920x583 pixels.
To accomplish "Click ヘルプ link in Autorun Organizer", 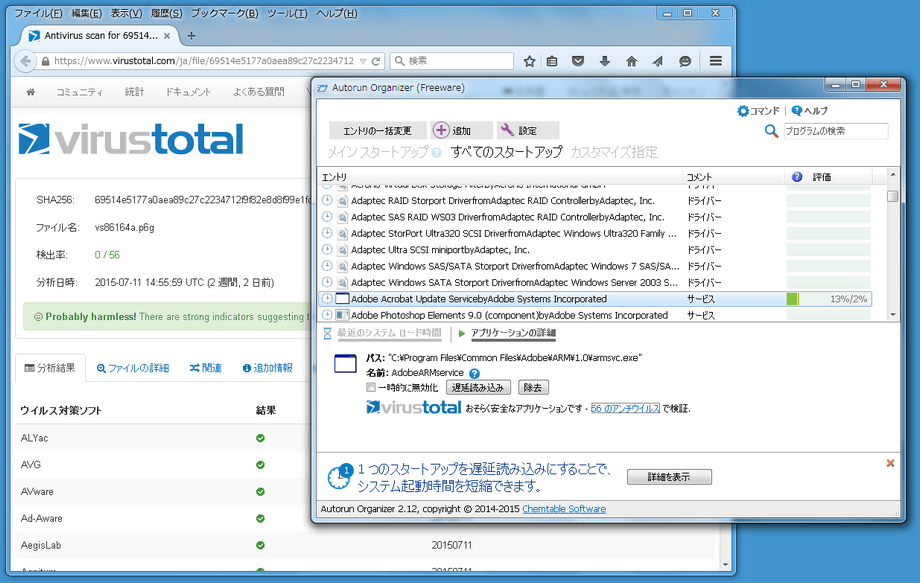I will click(x=809, y=111).
